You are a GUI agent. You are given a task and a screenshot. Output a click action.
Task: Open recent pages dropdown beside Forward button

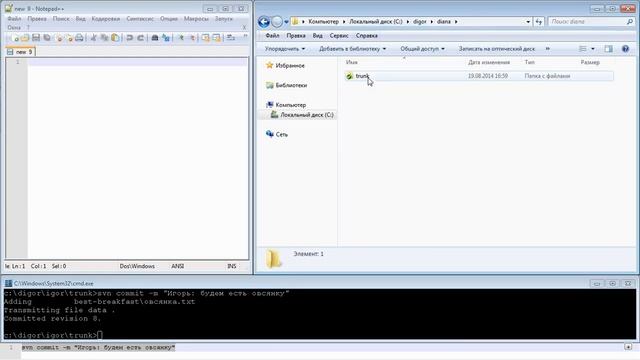287,22
